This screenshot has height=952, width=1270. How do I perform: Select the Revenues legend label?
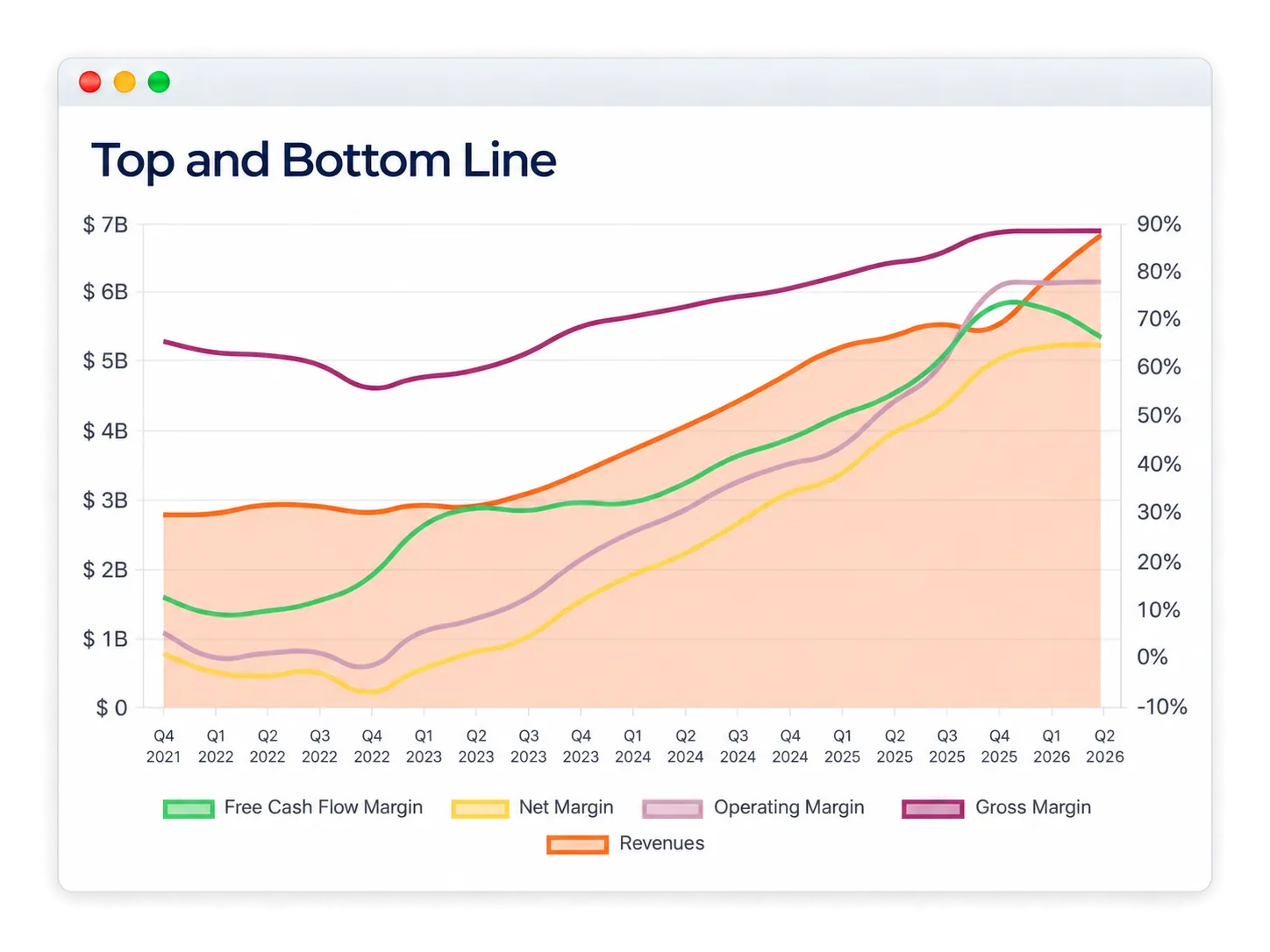click(x=662, y=843)
